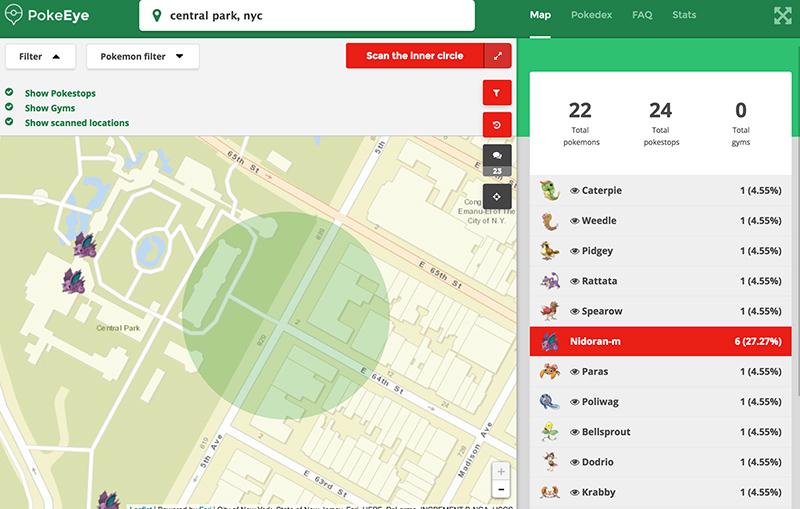This screenshot has width=800, height=509.
Task: Click the Weedle sprite icon
Action: [549, 221]
